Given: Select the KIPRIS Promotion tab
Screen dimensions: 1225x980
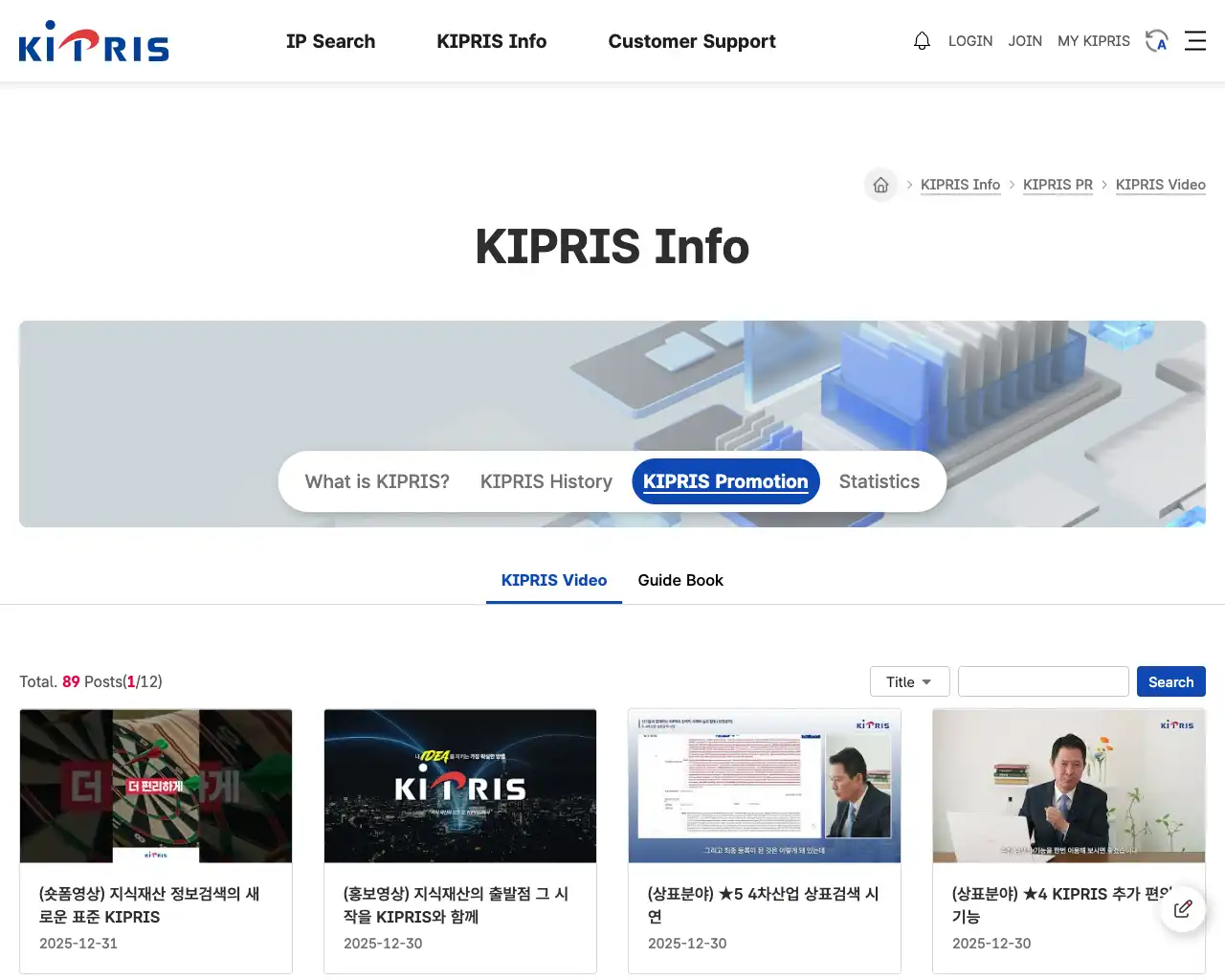Looking at the screenshot, I should pos(725,481).
